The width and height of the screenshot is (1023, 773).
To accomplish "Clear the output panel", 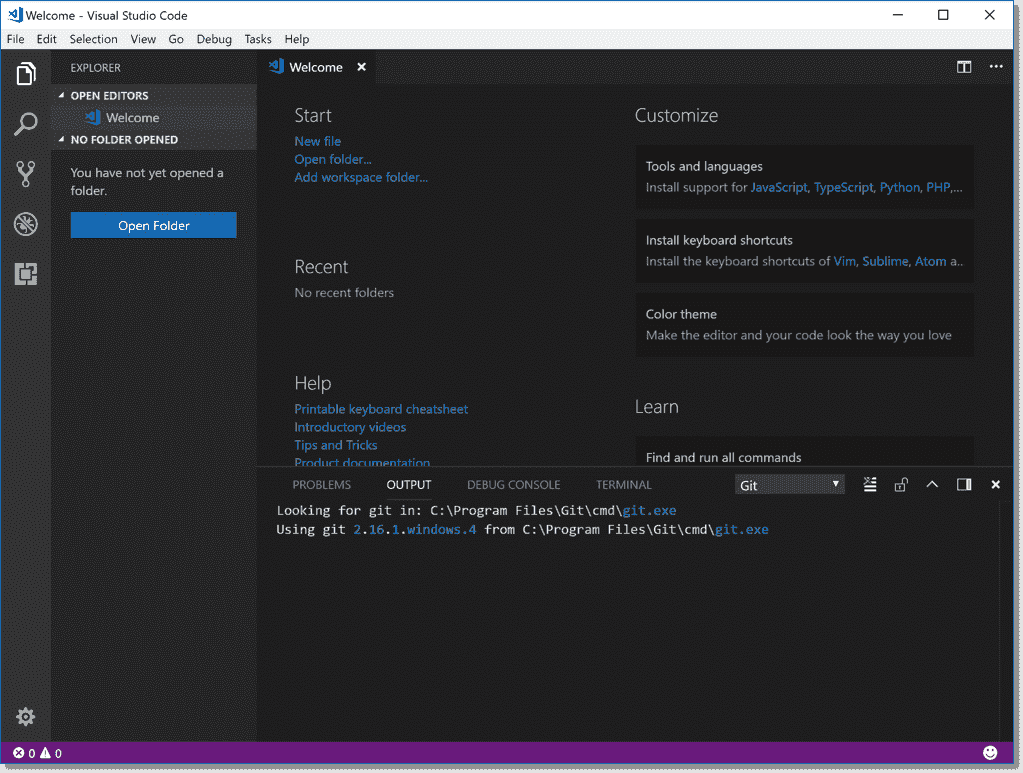I will [x=870, y=485].
